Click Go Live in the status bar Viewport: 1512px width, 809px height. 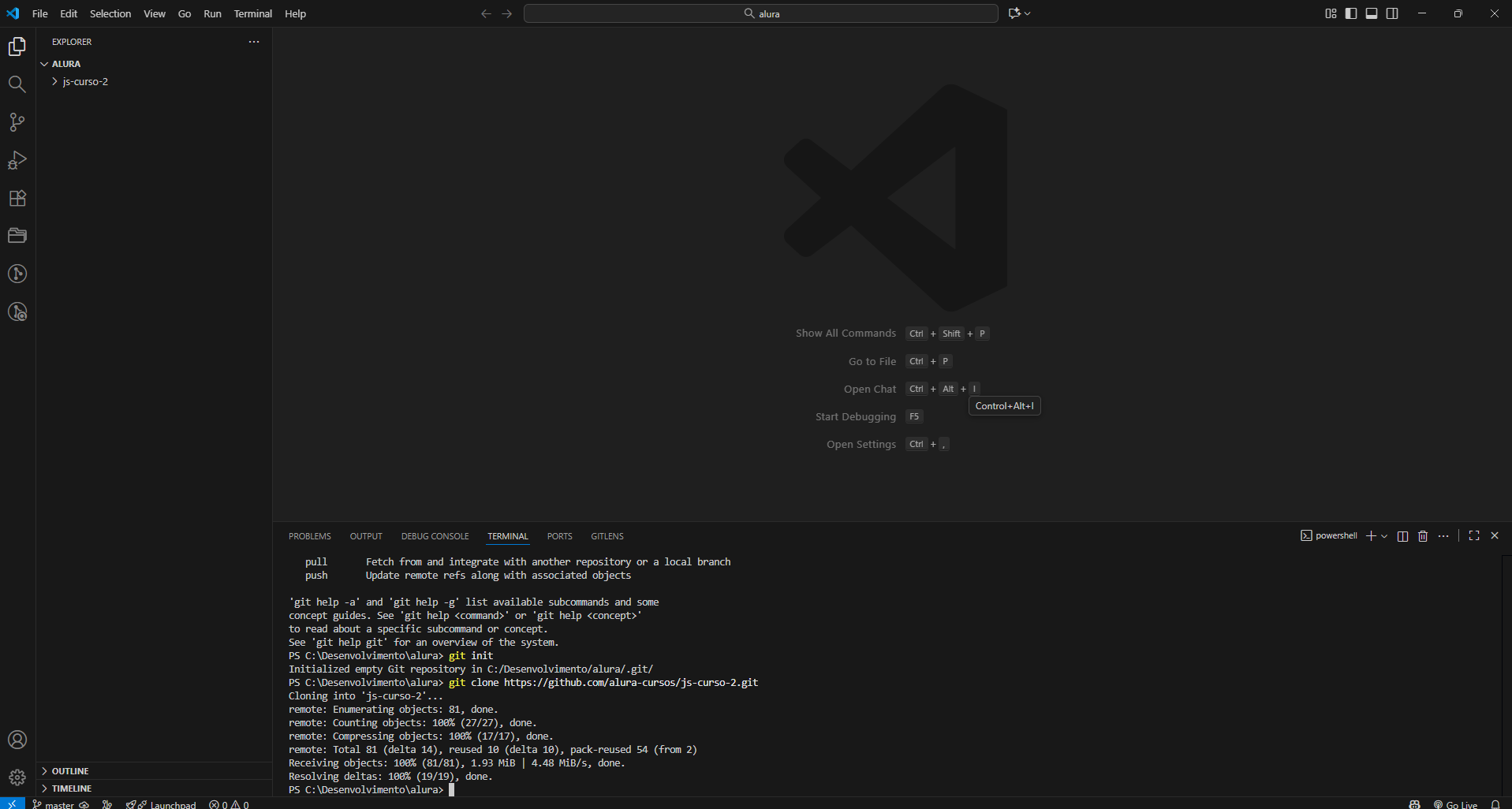1456,804
